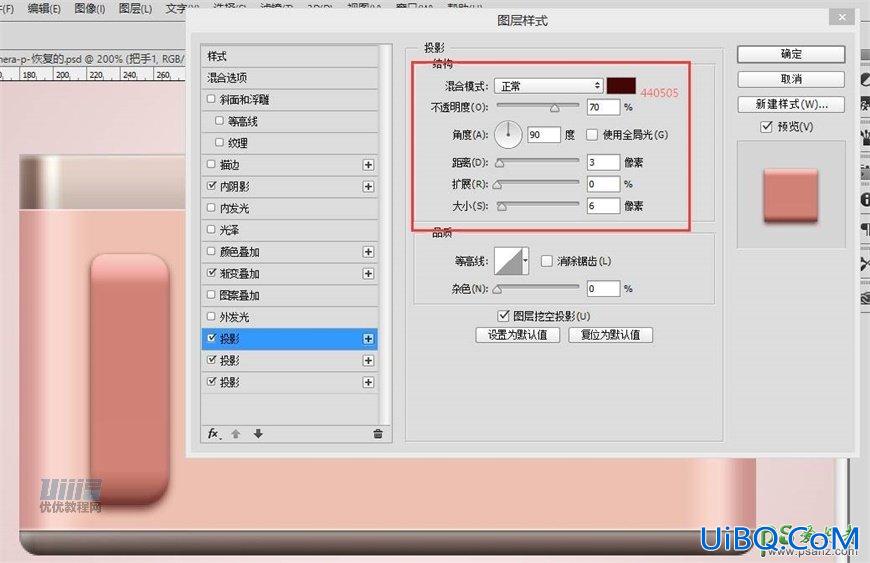Click 设置为默认值 button
The image size is (870, 563).
[x=517, y=335]
